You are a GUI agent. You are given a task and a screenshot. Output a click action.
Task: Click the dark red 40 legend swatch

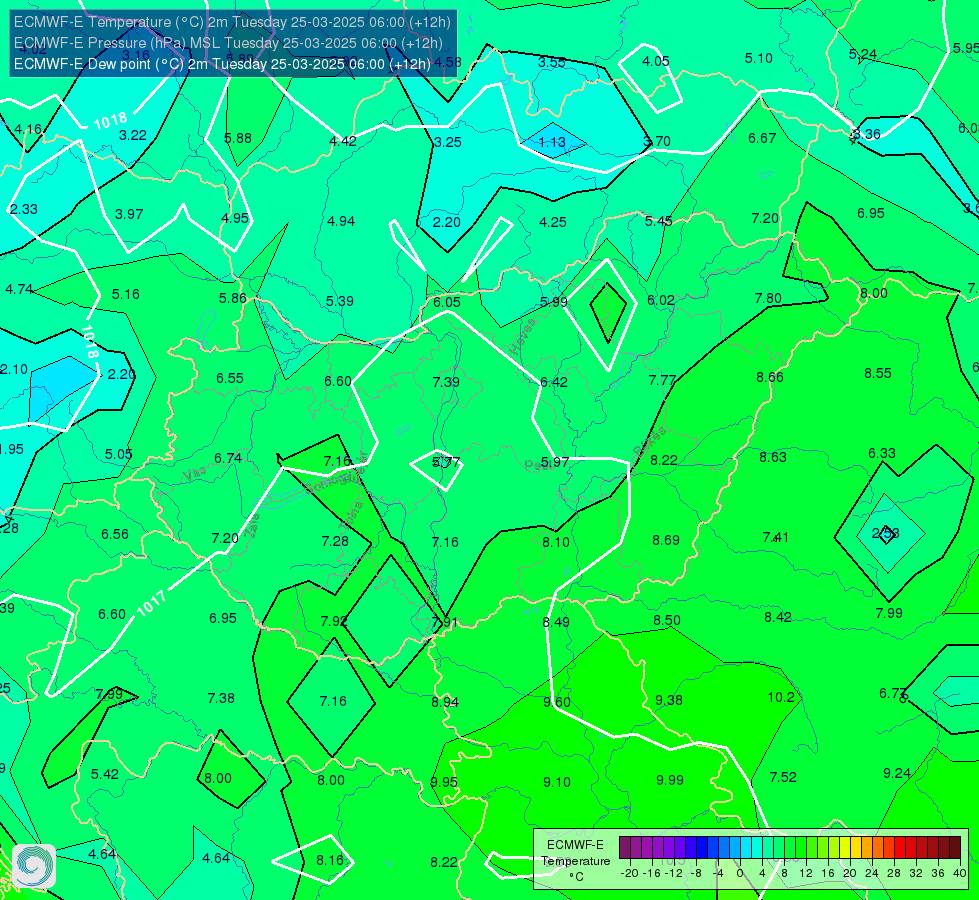pyautogui.click(x=955, y=848)
